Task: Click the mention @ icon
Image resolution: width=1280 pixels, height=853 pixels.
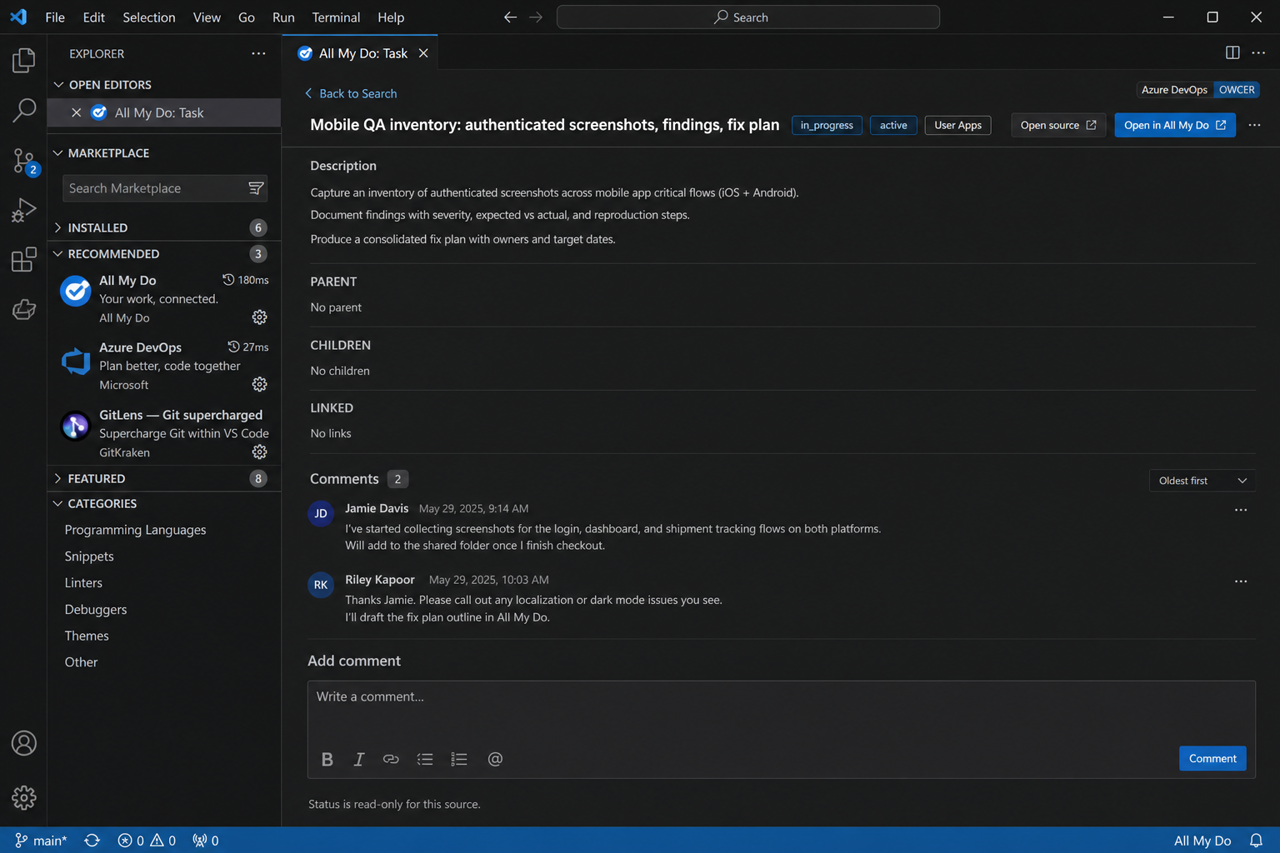Action: point(495,759)
